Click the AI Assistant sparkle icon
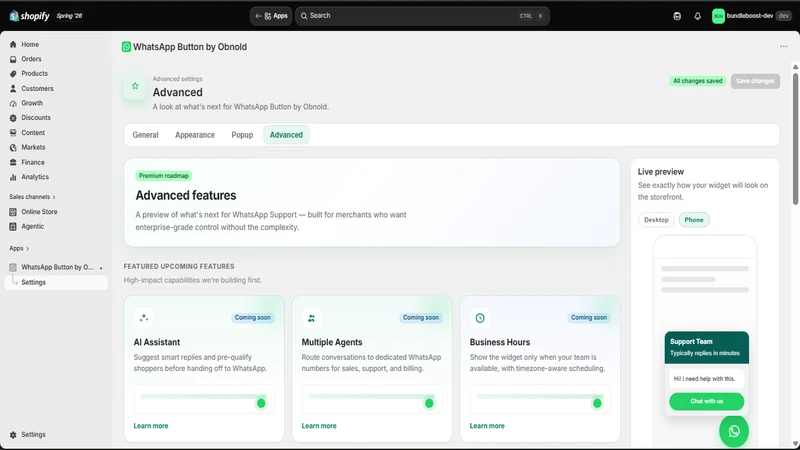Viewport: 800px width, 450px height. (144, 318)
